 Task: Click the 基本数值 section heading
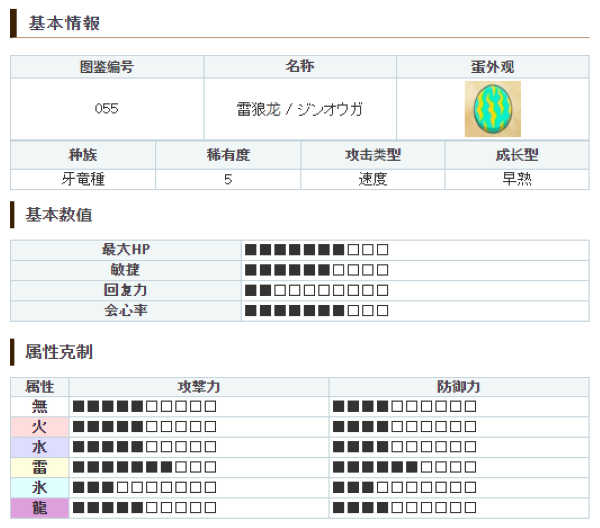(59, 215)
